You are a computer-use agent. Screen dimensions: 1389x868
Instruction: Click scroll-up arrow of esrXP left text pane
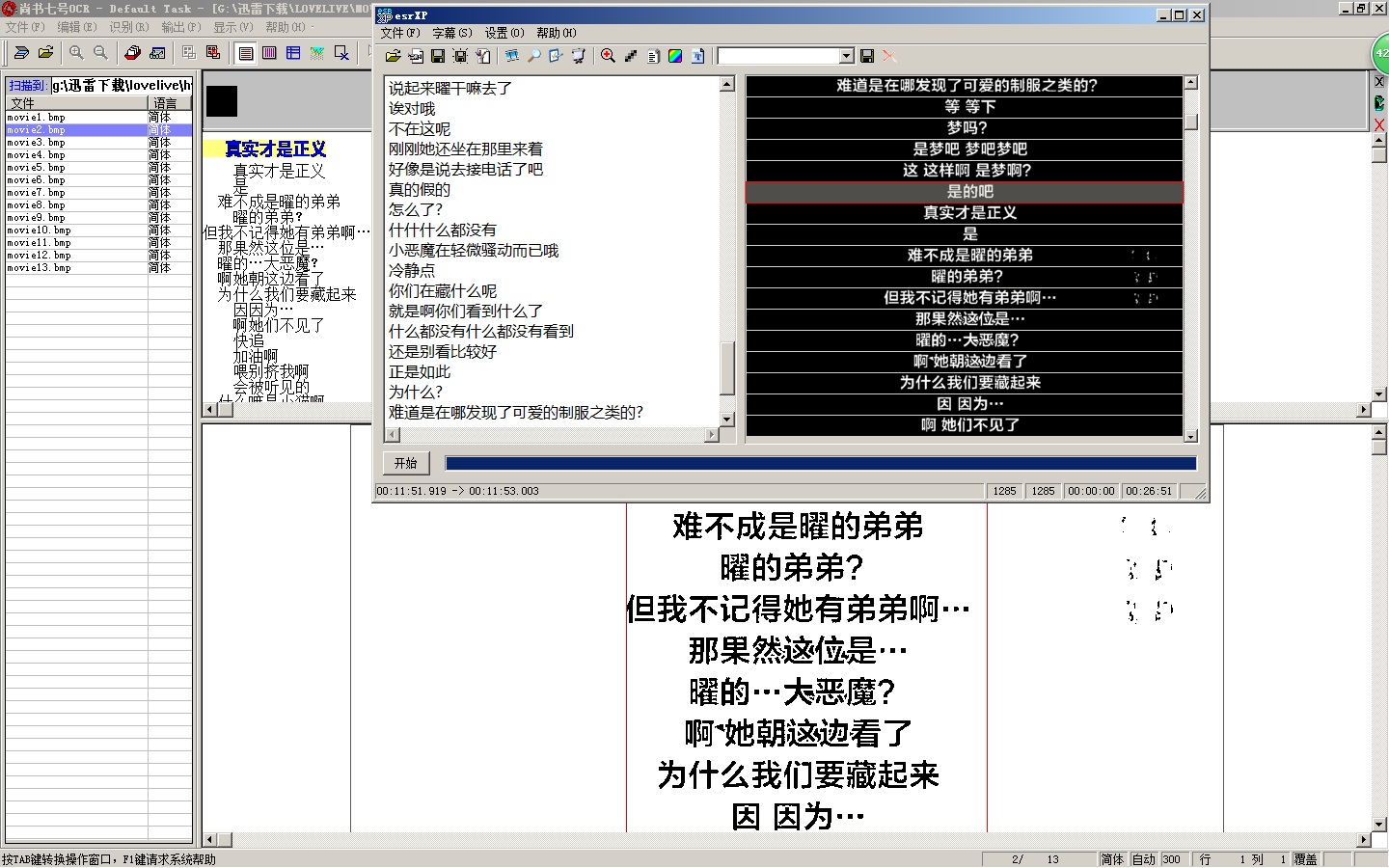(727, 84)
